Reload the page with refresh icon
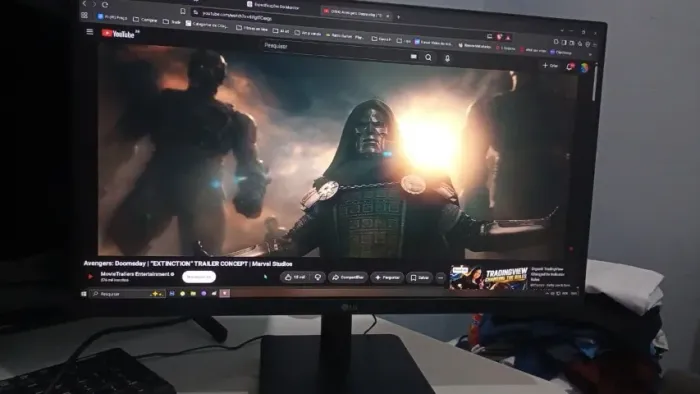Image resolution: width=700 pixels, height=394 pixels. point(105,5)
